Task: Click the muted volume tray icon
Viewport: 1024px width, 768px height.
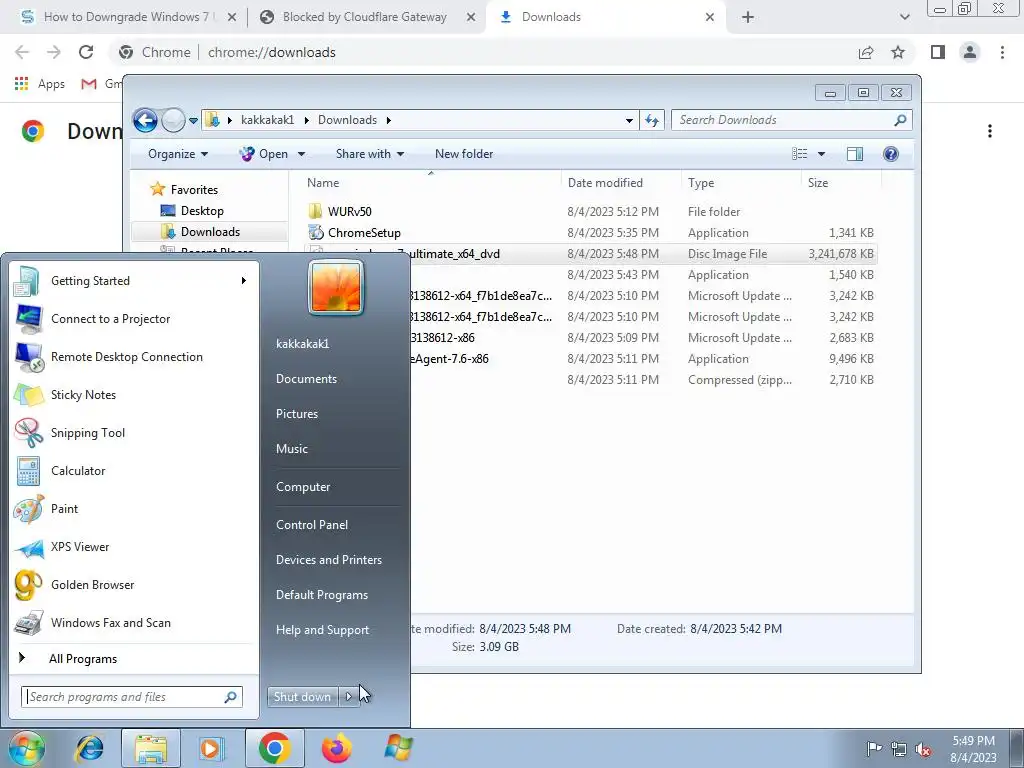Action: click(x=923, y=749)
